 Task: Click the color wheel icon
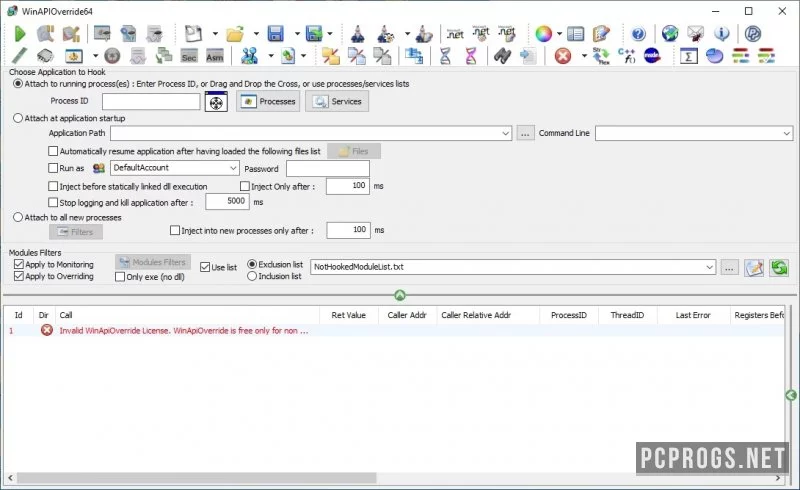543,34
